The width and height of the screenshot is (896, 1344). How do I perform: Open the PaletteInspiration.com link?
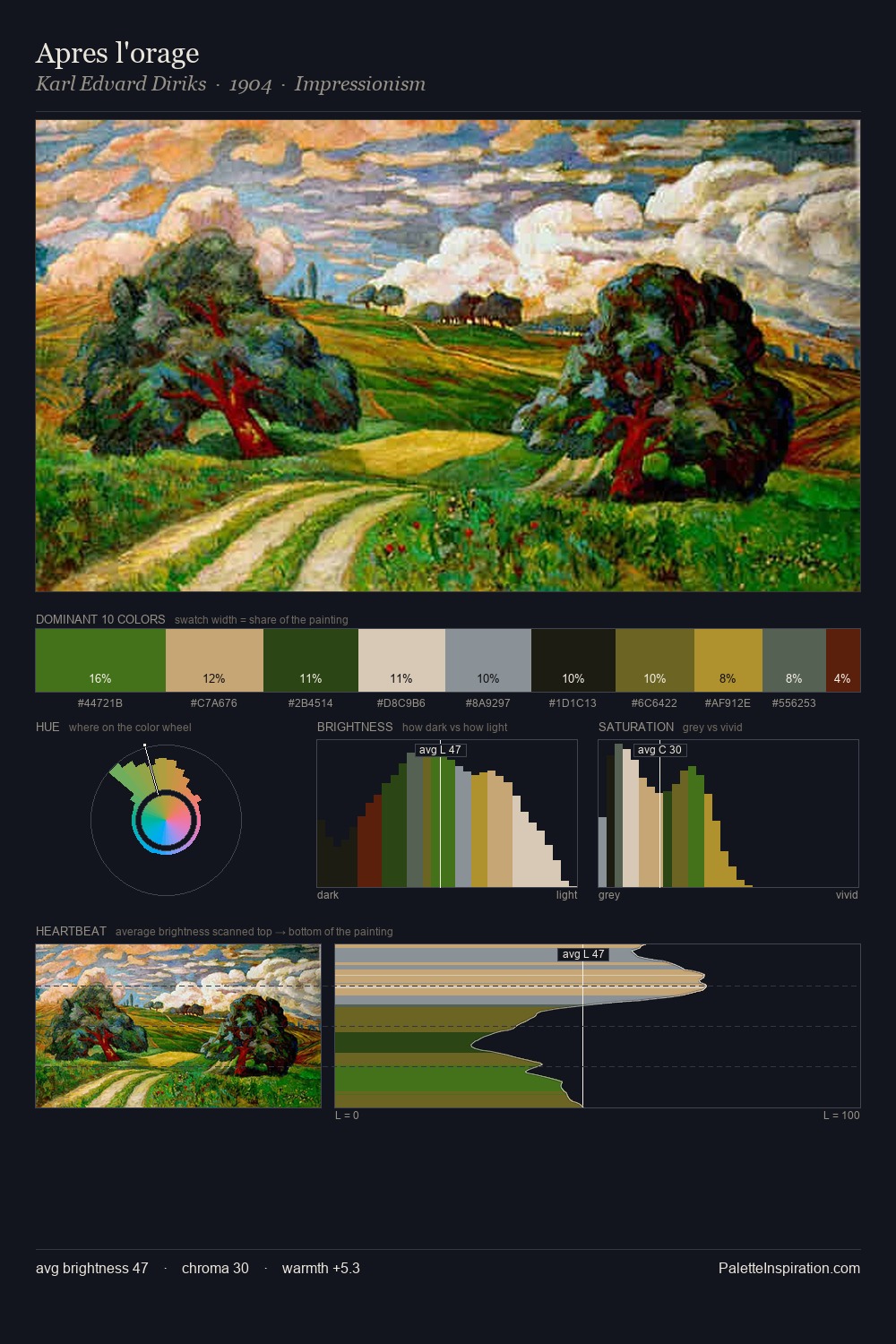789,1268
